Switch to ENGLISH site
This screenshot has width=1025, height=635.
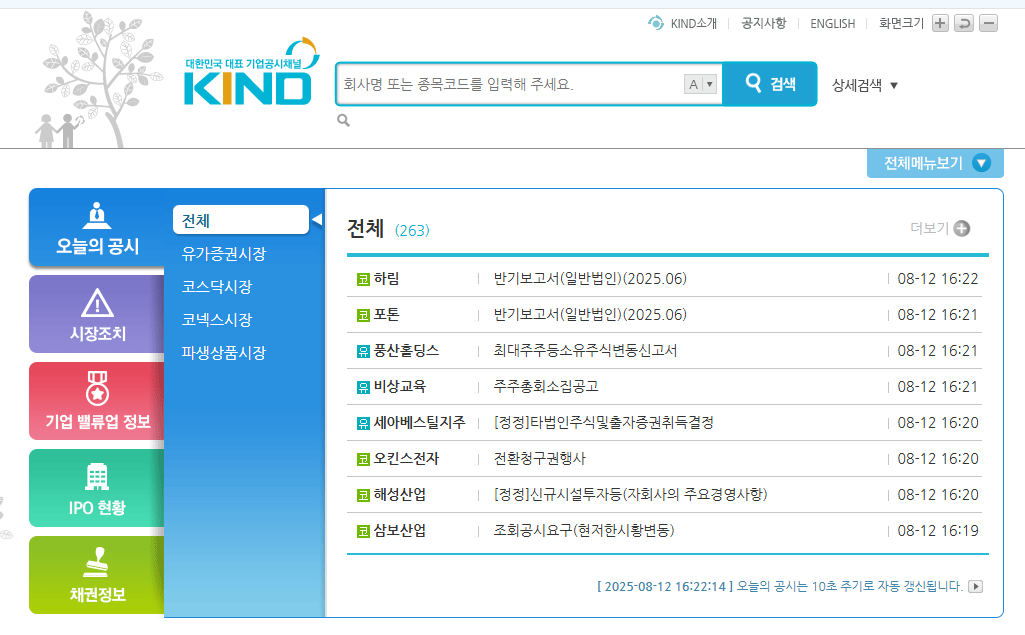(x=833, y=24)
